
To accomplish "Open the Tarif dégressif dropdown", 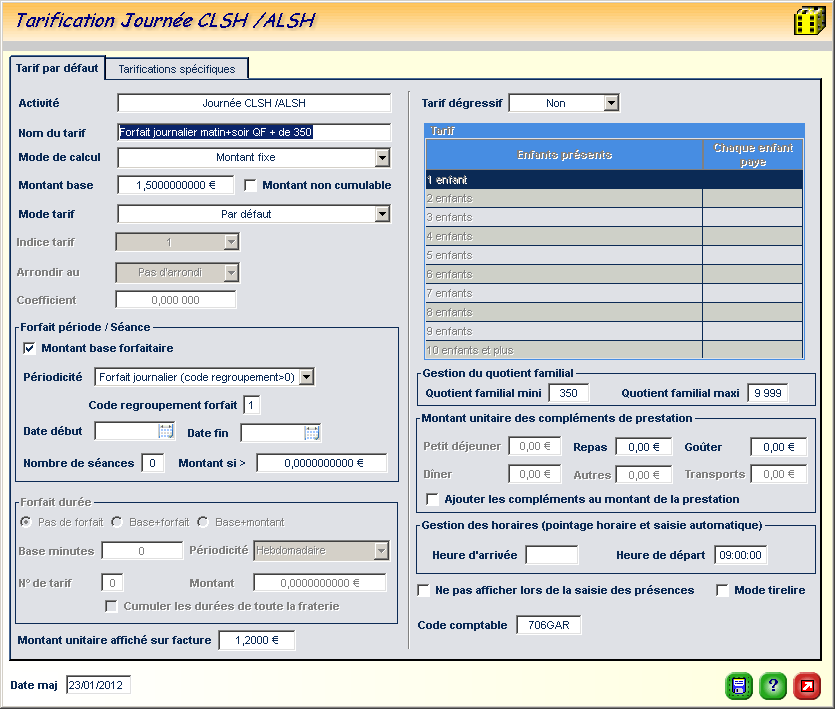I will coord(611,103).
